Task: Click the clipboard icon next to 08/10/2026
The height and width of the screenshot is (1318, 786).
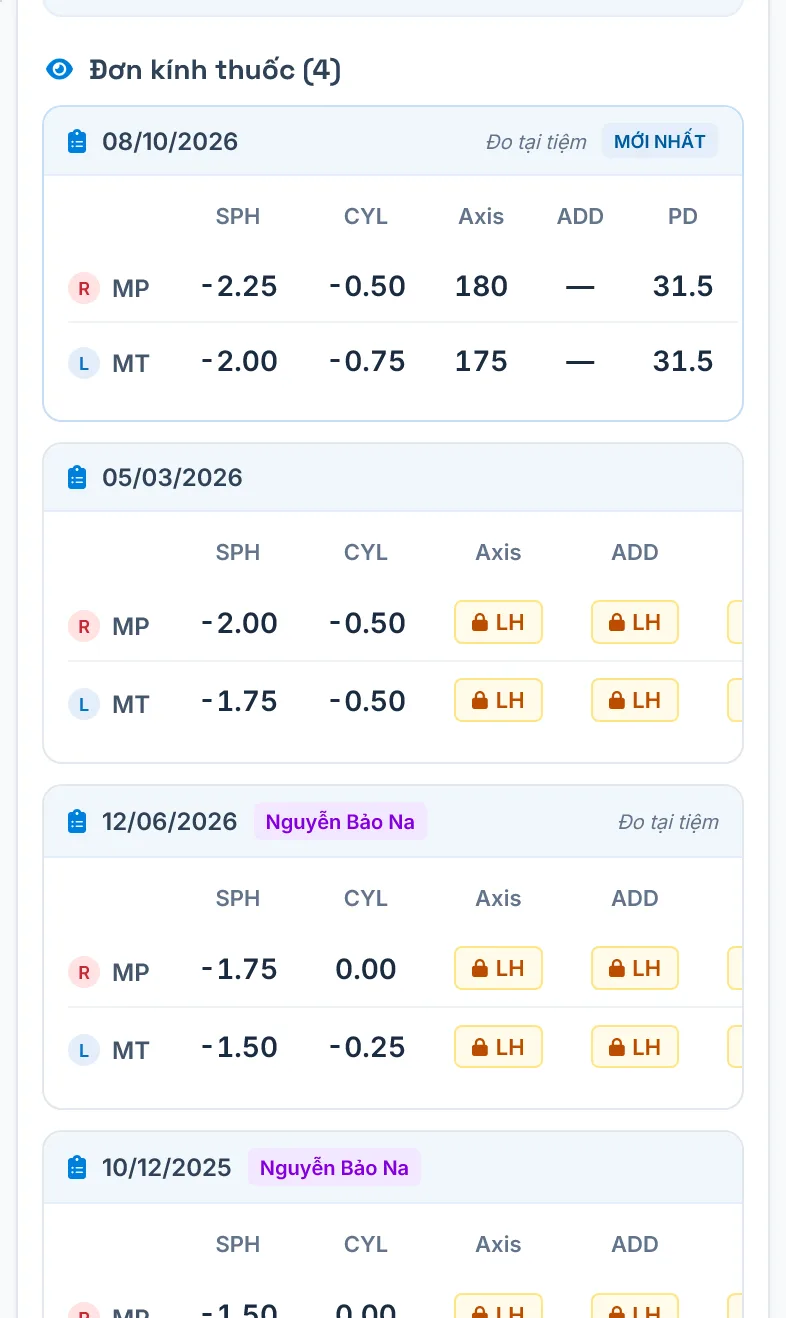Action: tap(77, 142)
